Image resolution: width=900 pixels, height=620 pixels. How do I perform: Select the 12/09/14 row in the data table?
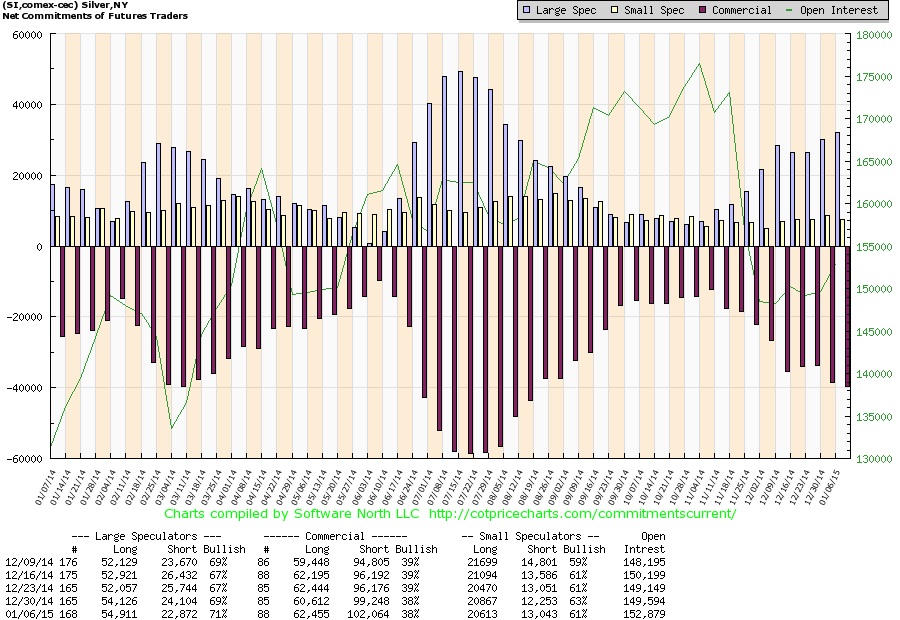point(335,562)
